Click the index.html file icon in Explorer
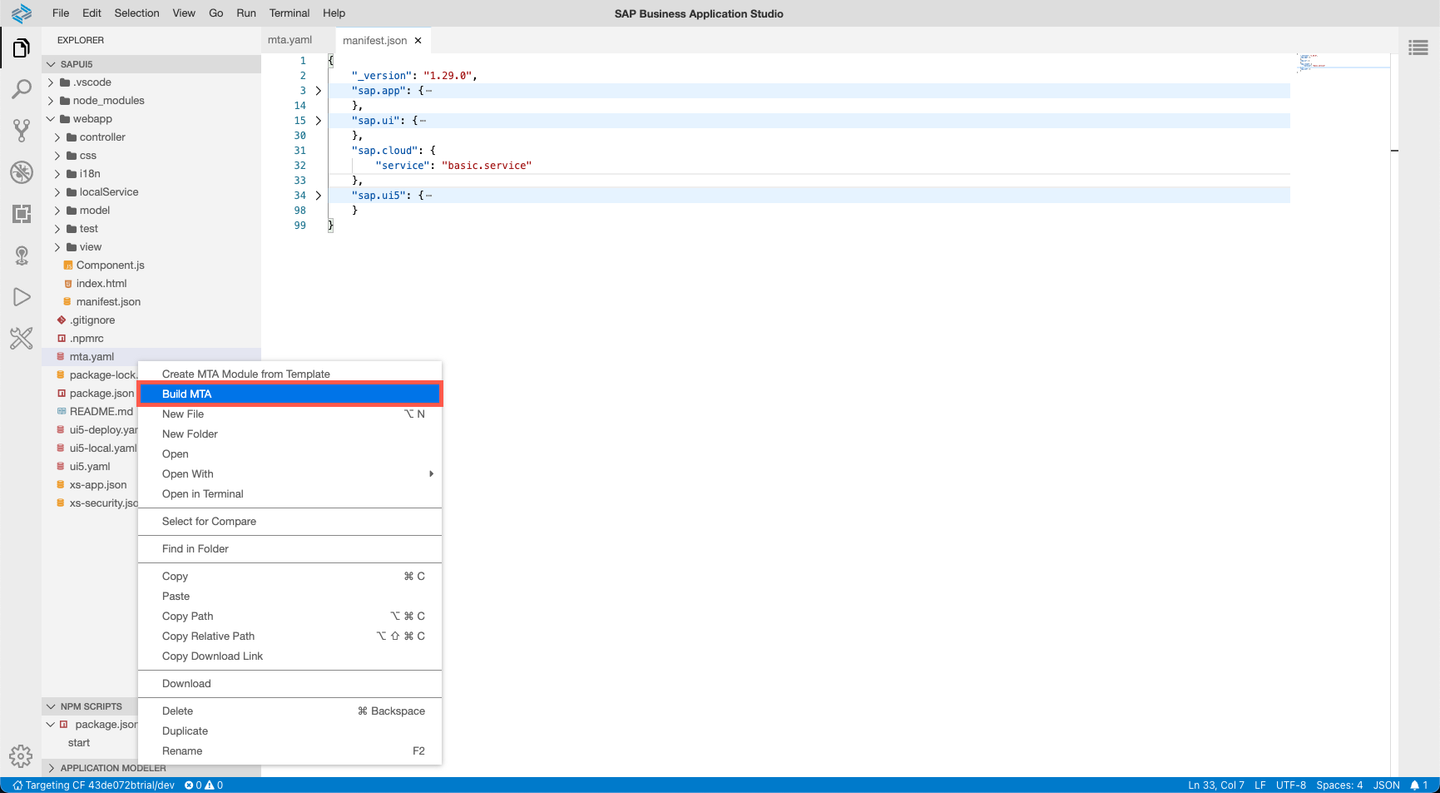The image size is (1440, 793). (68, 284)
